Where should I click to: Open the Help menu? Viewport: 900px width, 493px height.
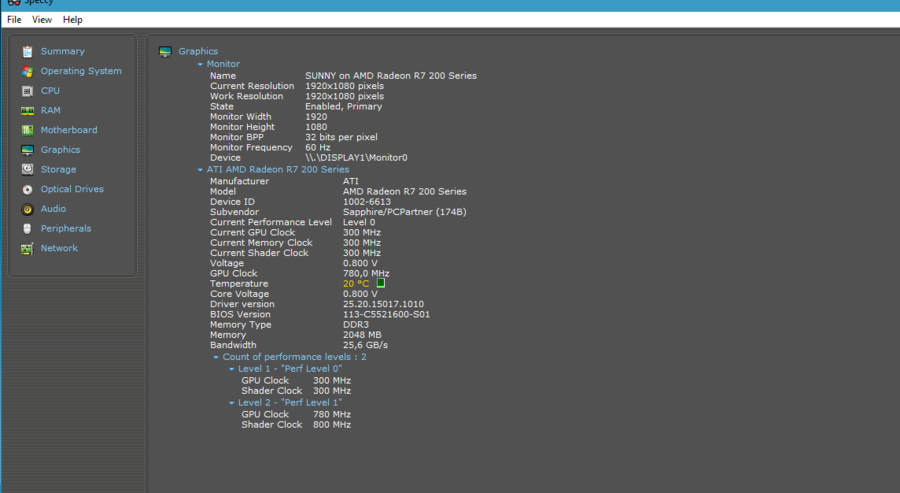point(72,20)
